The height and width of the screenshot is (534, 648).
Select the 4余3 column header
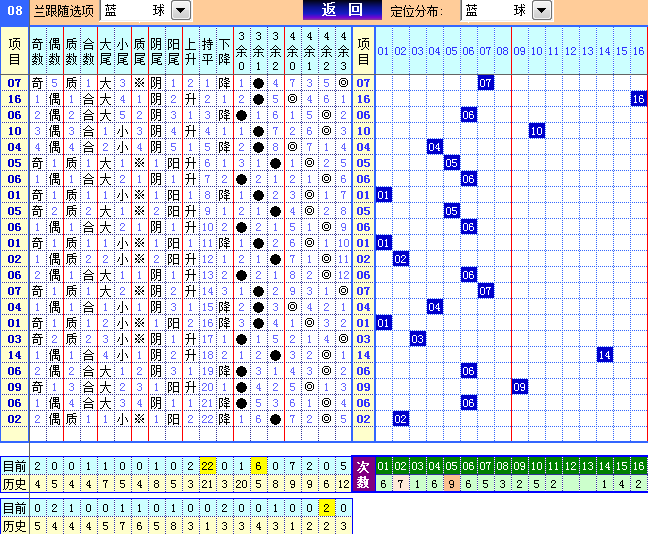click(x=343, y=51)
